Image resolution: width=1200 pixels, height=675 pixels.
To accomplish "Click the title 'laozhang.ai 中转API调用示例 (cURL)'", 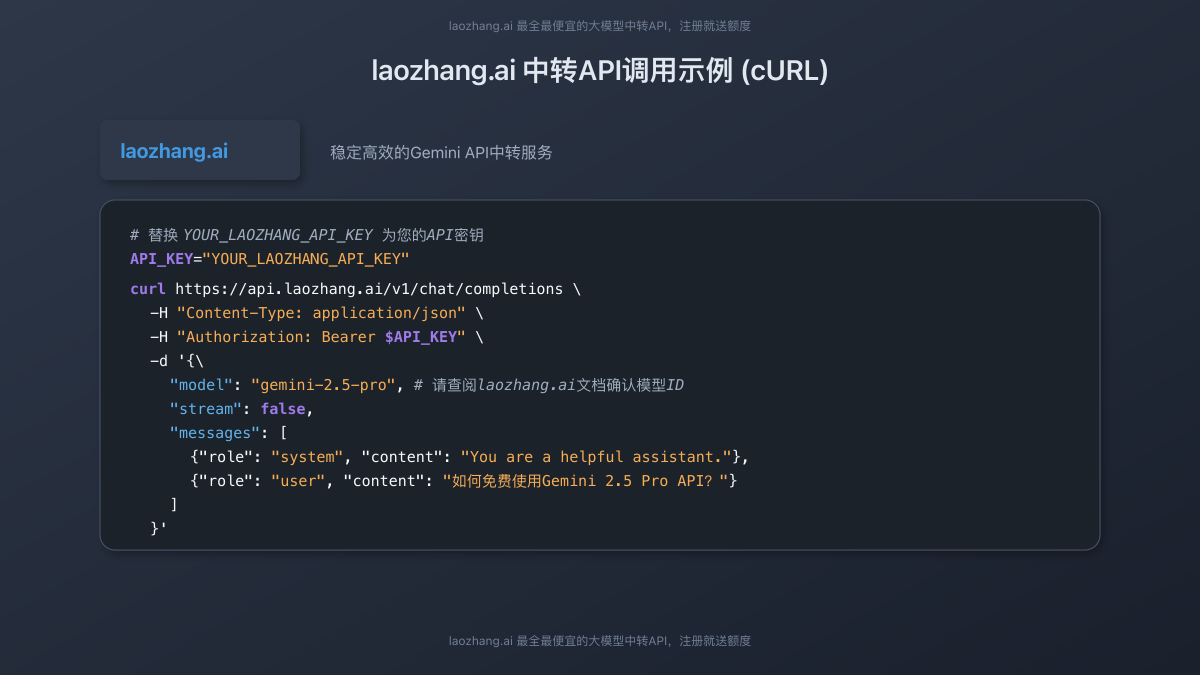I will pyautogui.click(x=600, y=71).
